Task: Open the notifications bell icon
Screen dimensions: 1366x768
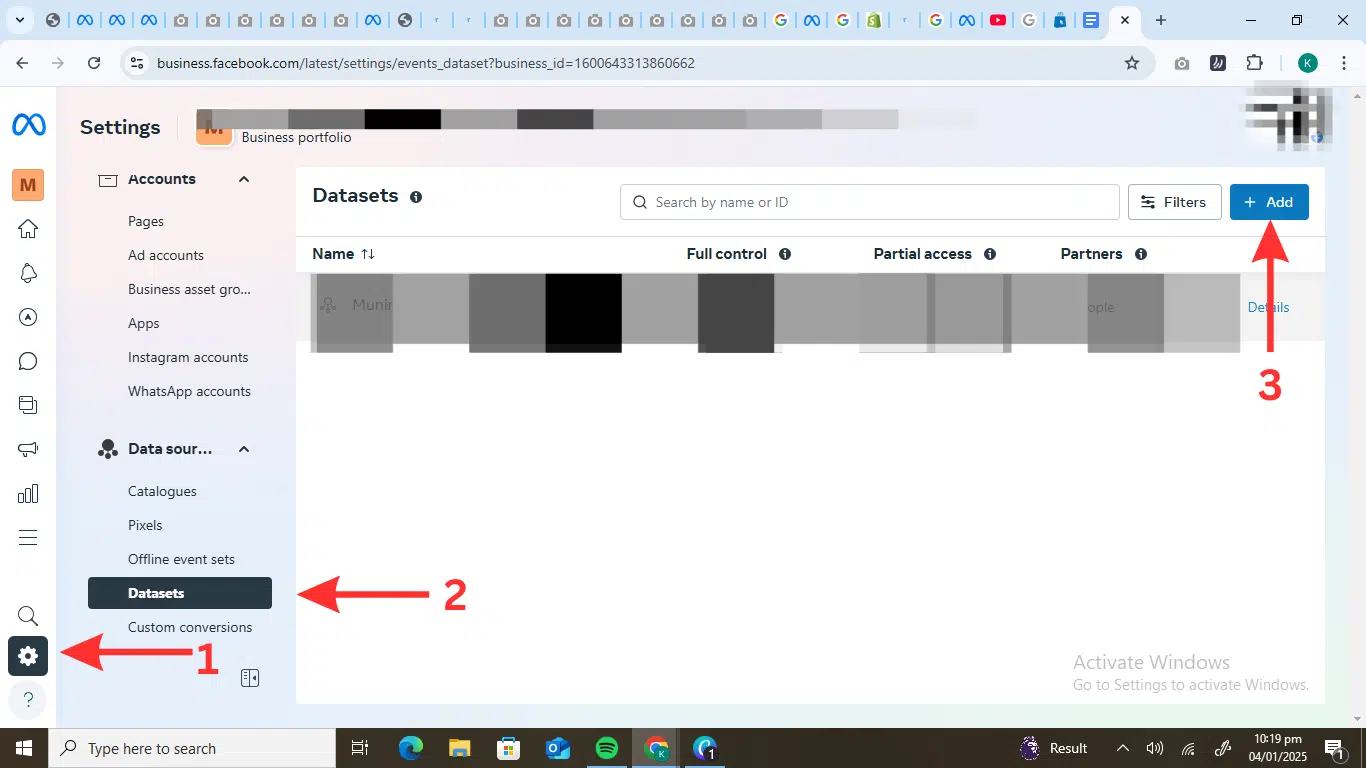Action: tap(28, 273)
